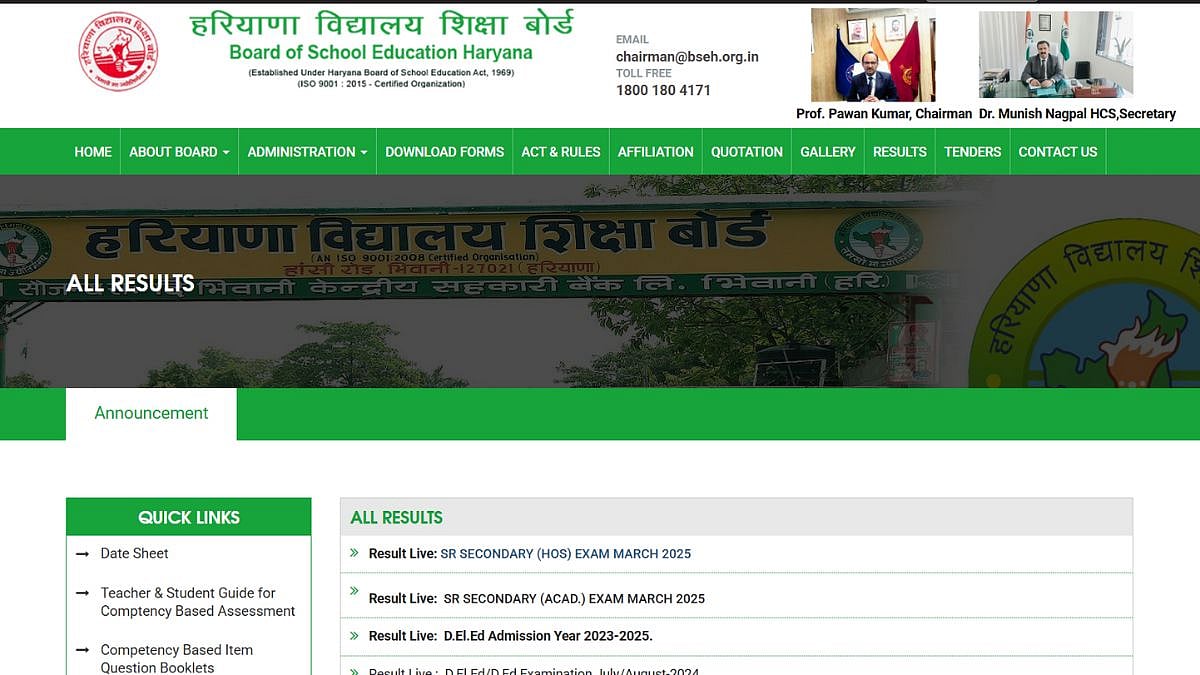Click the arrow icon beside Teacher & Student Guide
The width and height of the screenshot is (1200, 675).
[x=82, y=593]
